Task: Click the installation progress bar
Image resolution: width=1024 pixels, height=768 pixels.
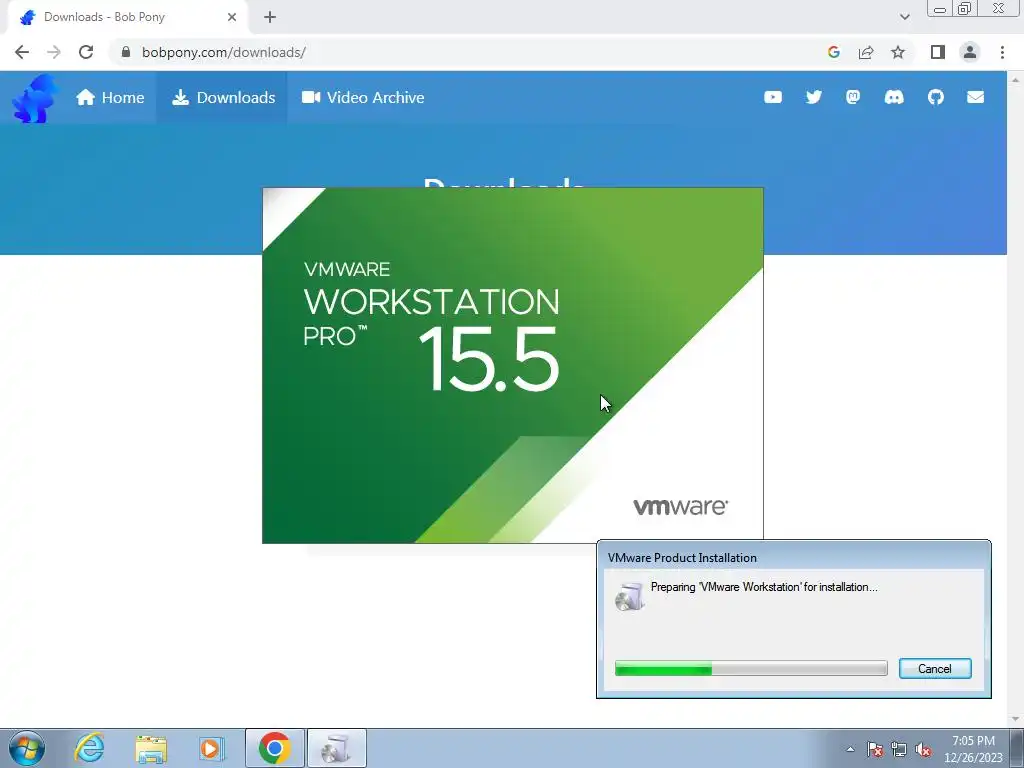Action: [751, 668]
